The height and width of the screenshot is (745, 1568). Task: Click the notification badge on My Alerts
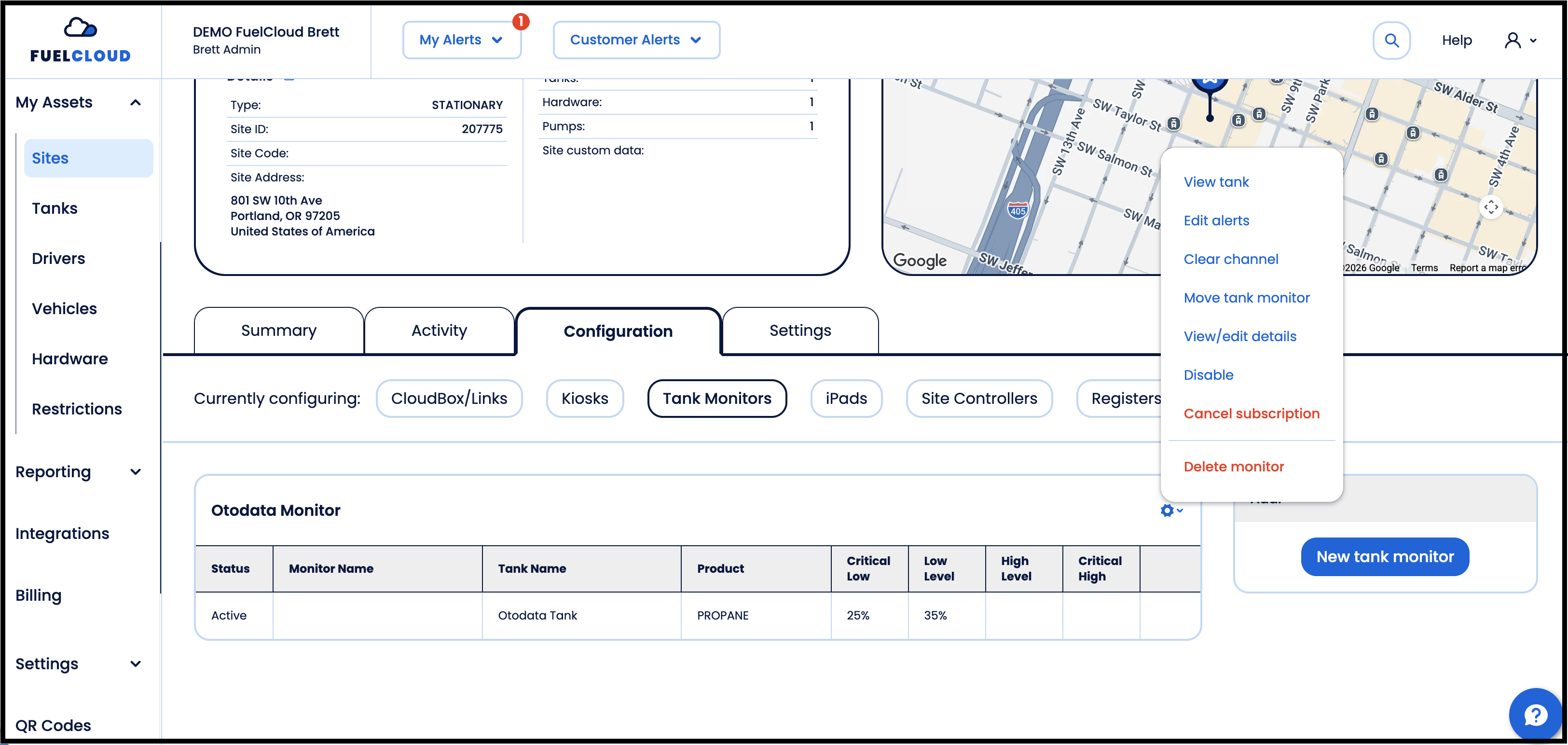(521, 21)
